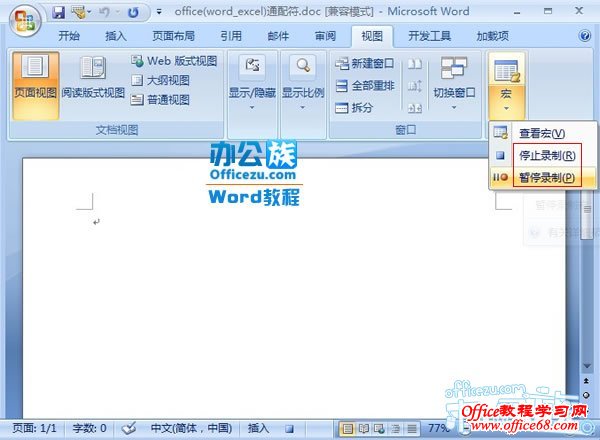Click 新建窗口 new window

pos(365,63)
